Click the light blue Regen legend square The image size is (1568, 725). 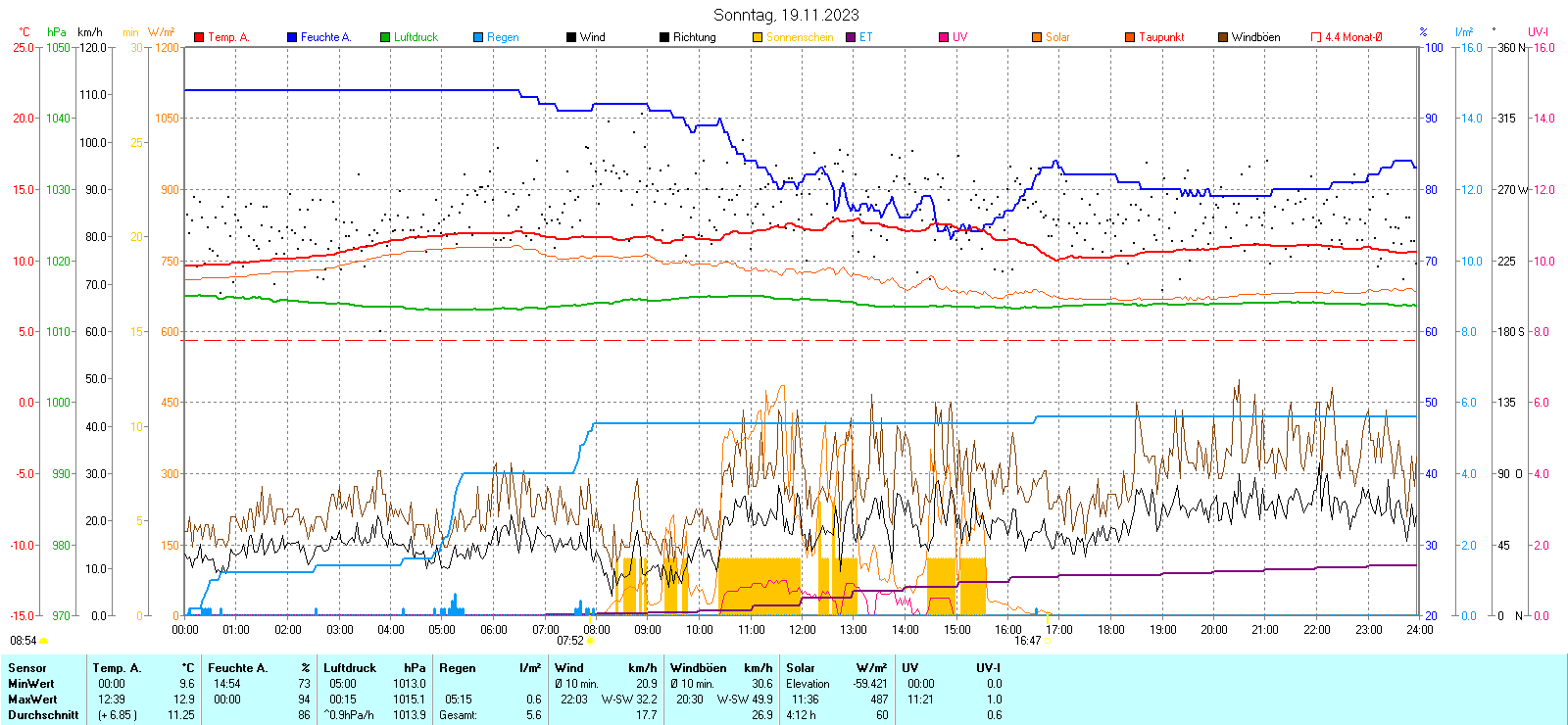(x=478, y=37)
